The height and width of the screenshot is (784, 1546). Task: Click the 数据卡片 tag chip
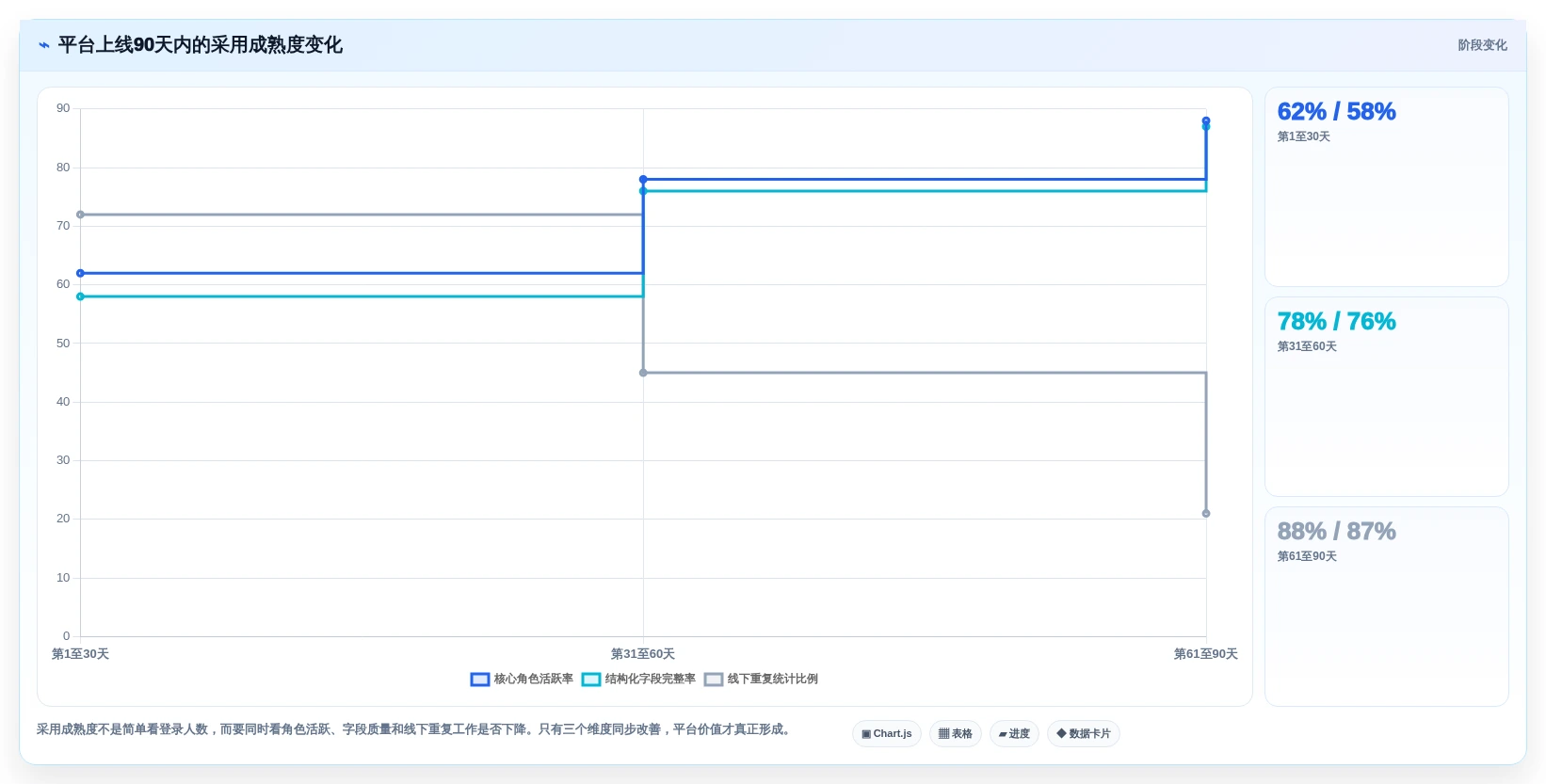(x=1084, y=734)
